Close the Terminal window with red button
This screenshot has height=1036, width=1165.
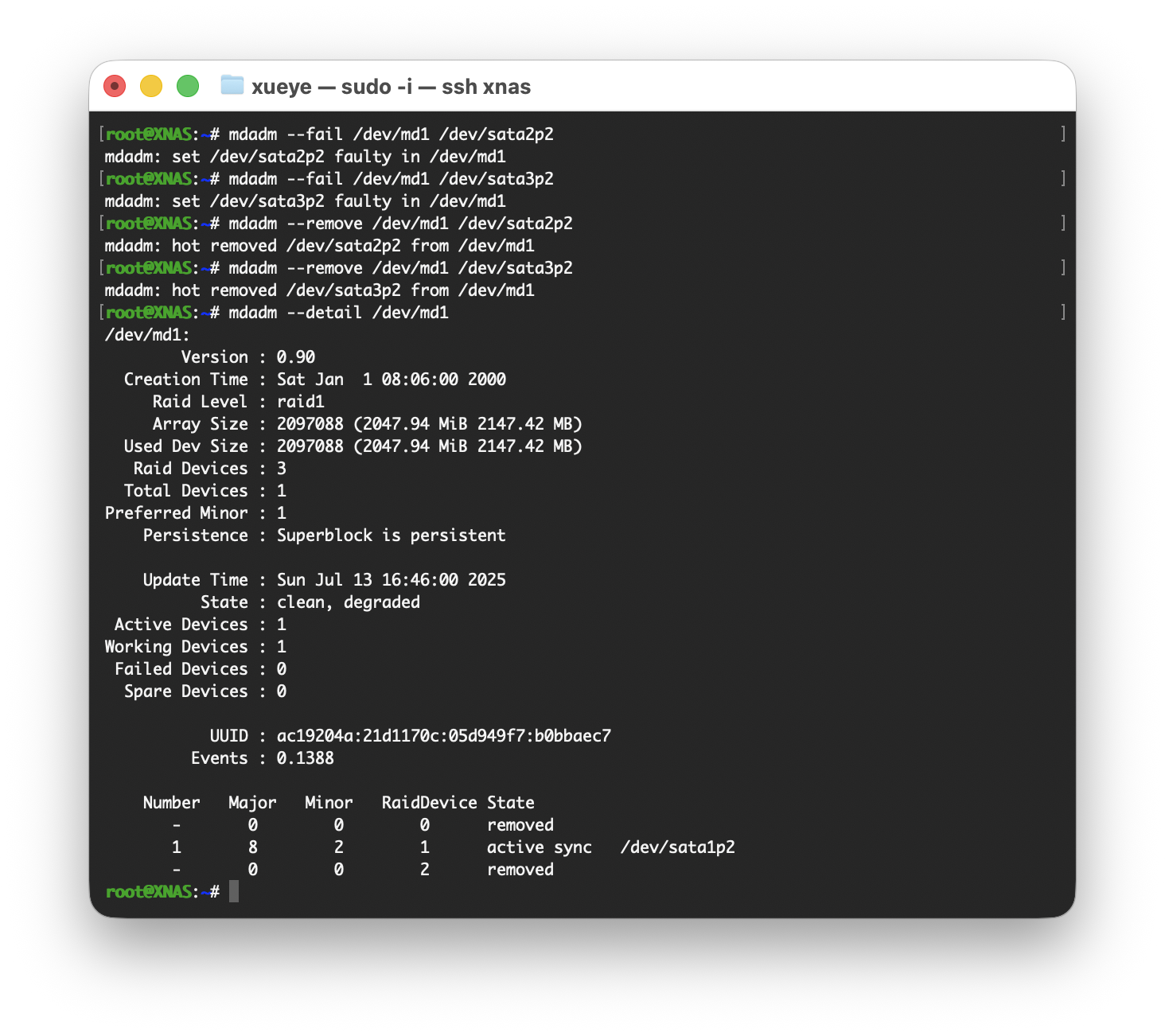tap(115, 86)
